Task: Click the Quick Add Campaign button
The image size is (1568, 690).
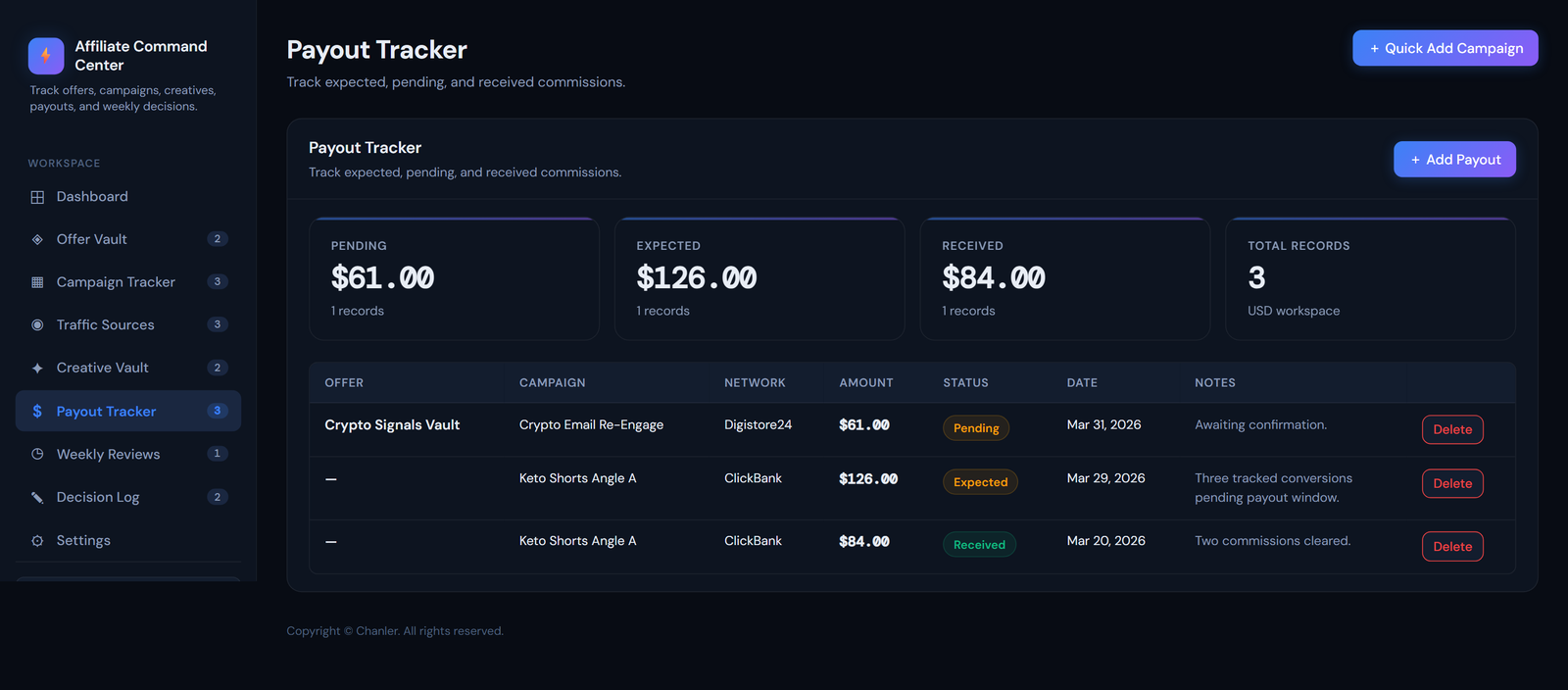Action: pyautogui.click(x=1445, y=48)
